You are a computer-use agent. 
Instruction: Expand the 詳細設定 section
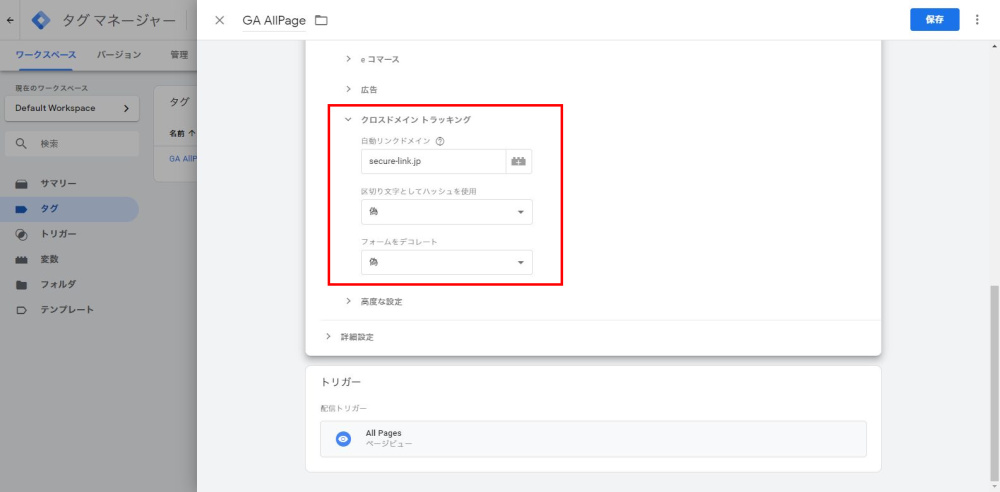(x=328, y=337)
